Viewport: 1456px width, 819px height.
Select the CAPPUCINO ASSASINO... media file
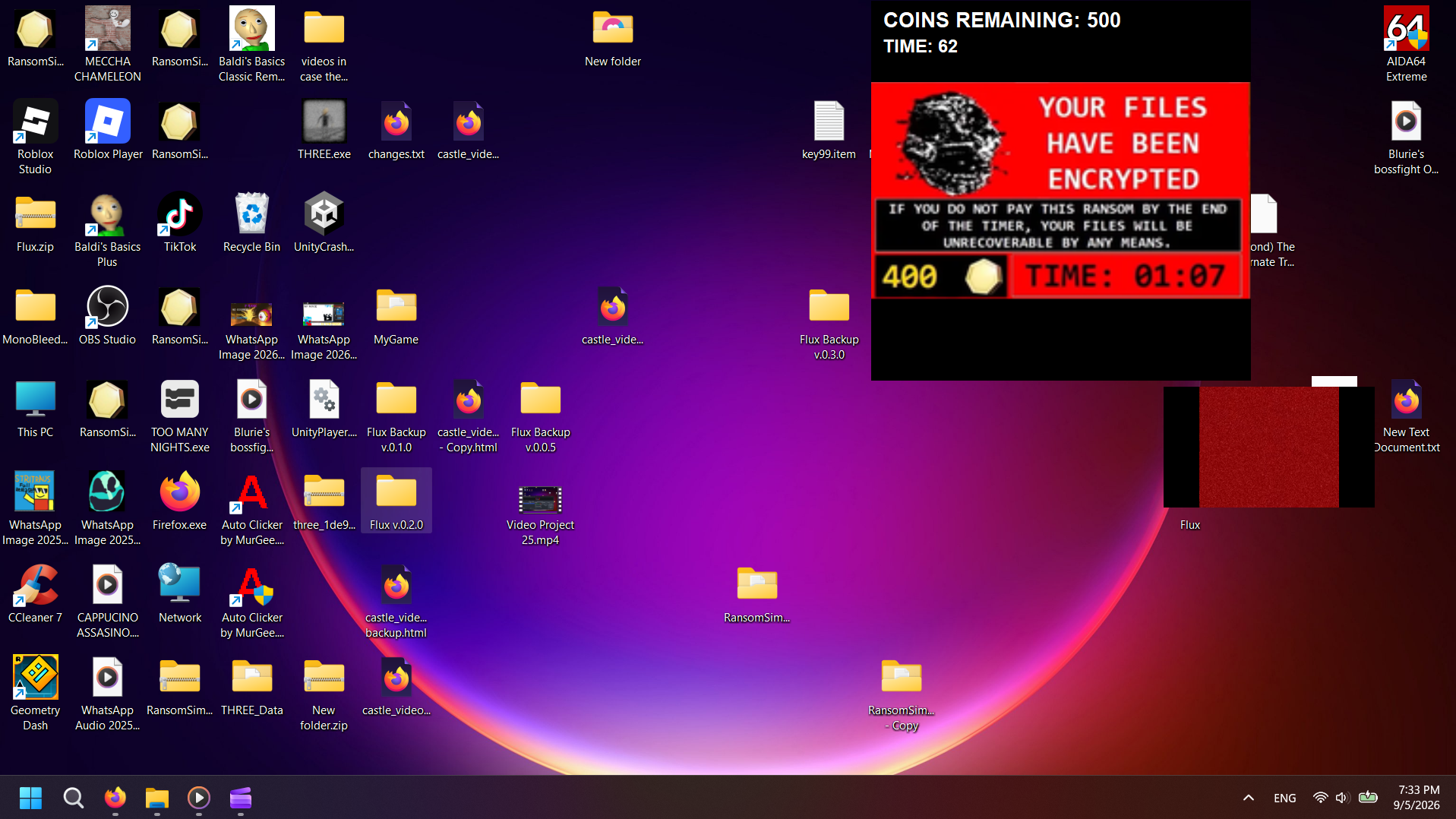point(107,601)
